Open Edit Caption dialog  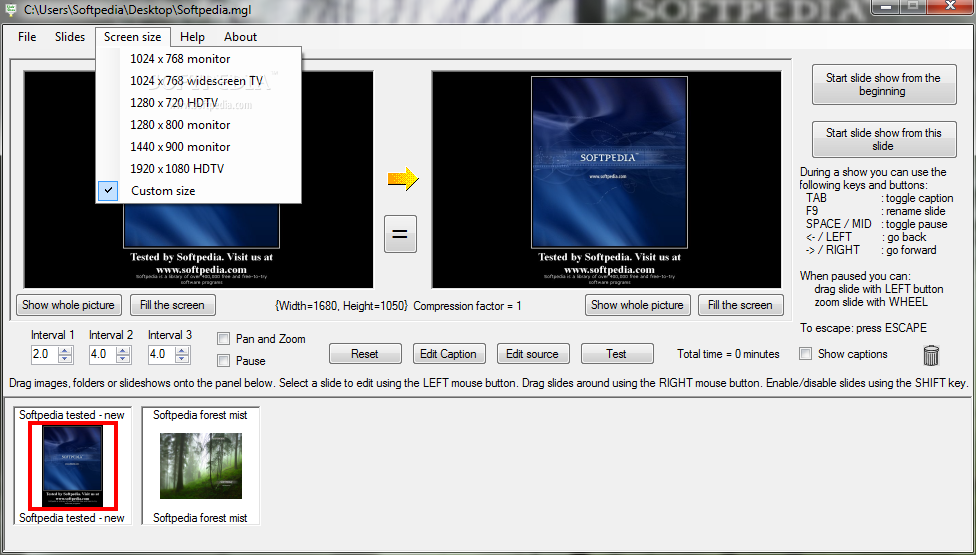pos(448,353)
